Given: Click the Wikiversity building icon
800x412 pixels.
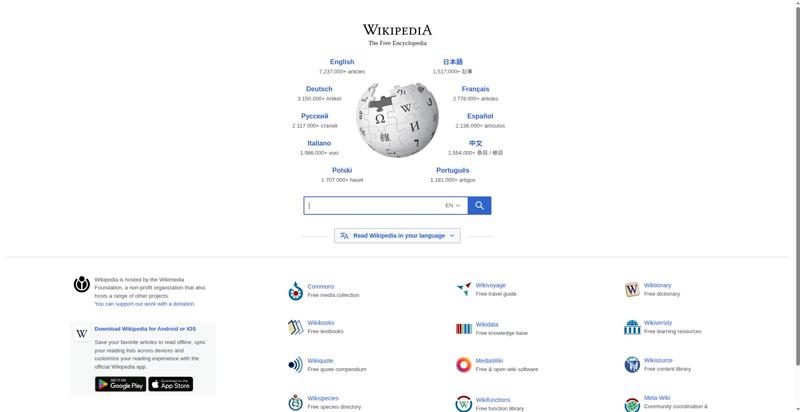Looking at the screenshot, I should click(x=632, y=327).
